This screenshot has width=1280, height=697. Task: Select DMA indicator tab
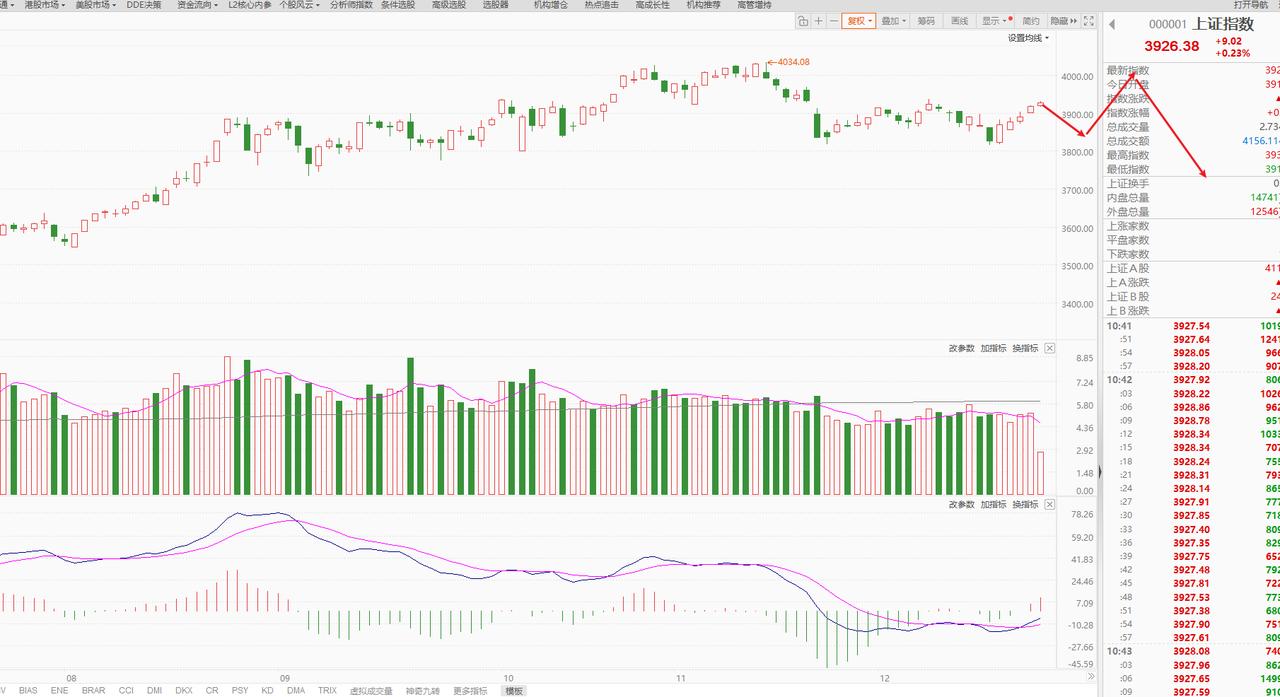tap(296, 691)
